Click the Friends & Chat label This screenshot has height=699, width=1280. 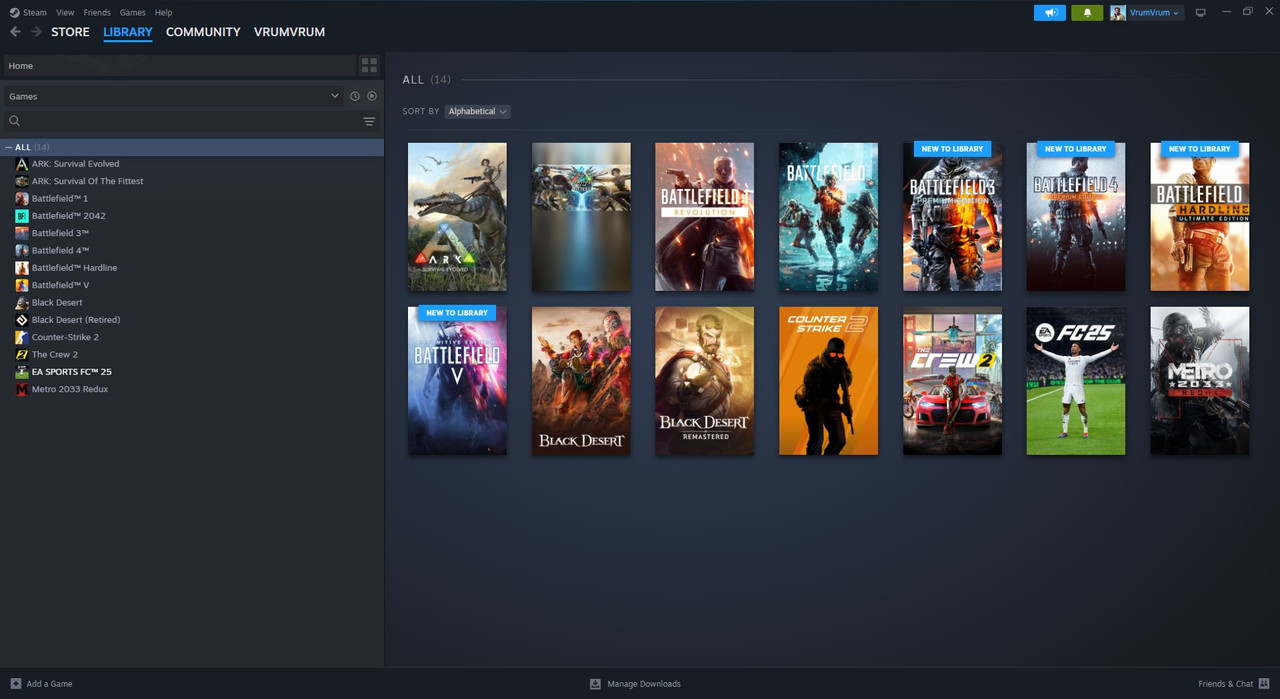pyautogui.click(x=1225, y=684)
